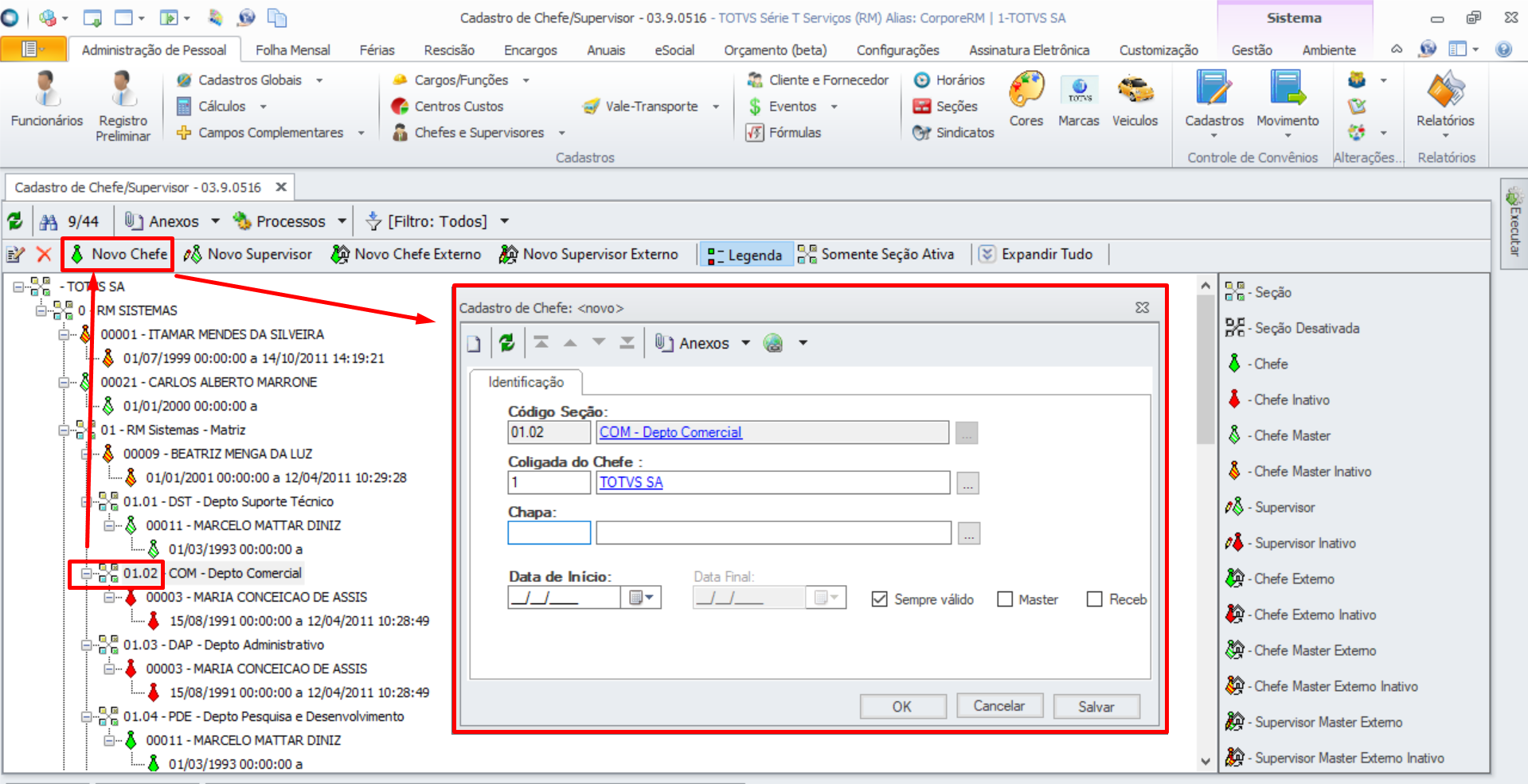Image resolution: width=1528 pixels, height=784 pixels.
Task: Open the Processos dropdown menu
Action: 342,220
